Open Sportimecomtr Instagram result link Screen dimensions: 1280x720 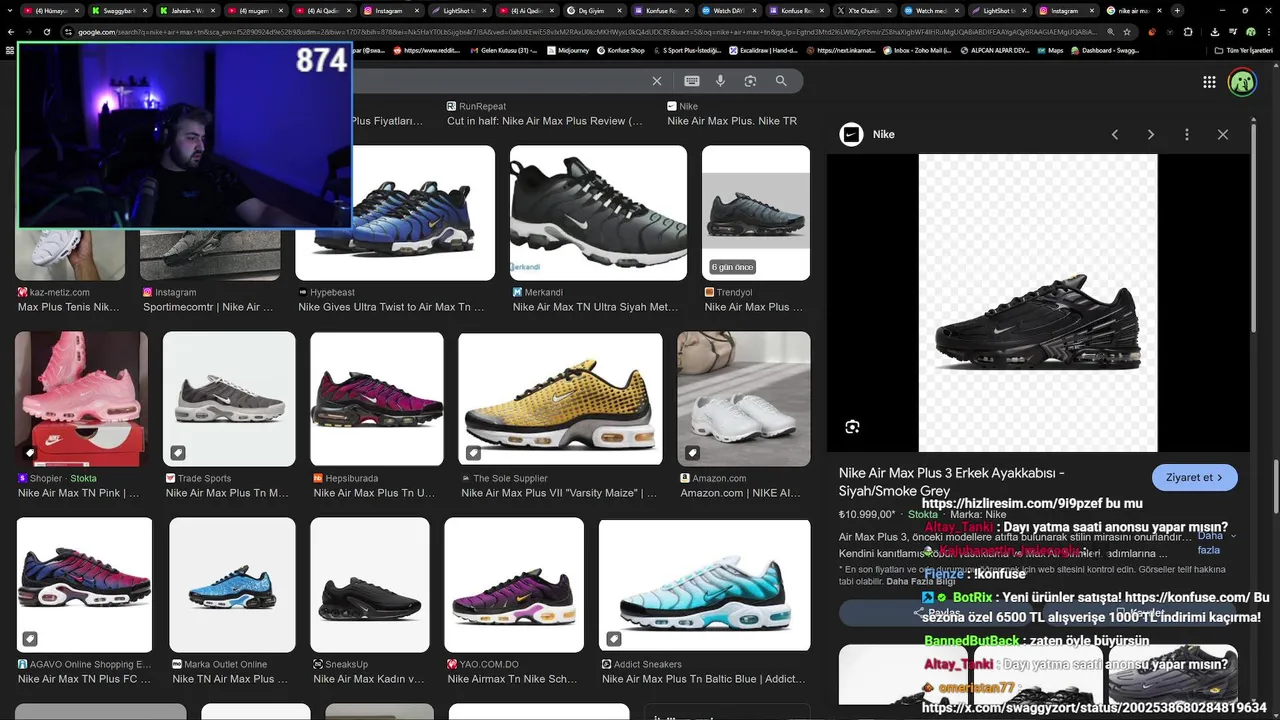click(x=208, y=307)
